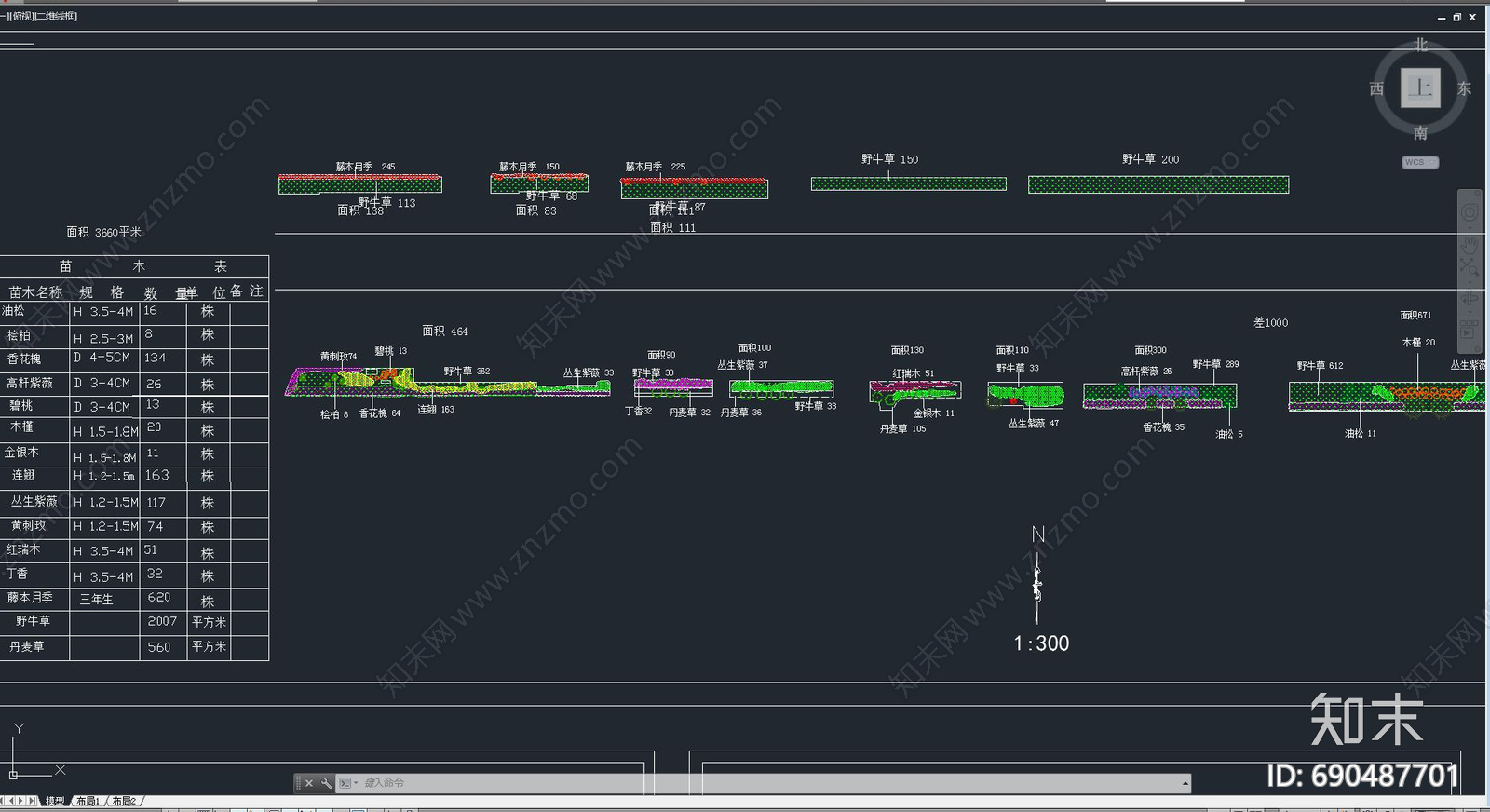The height and width of the screenshot is (812, 1490).
Task: Select the 桧柏 table cell
Action: (19, 335)
